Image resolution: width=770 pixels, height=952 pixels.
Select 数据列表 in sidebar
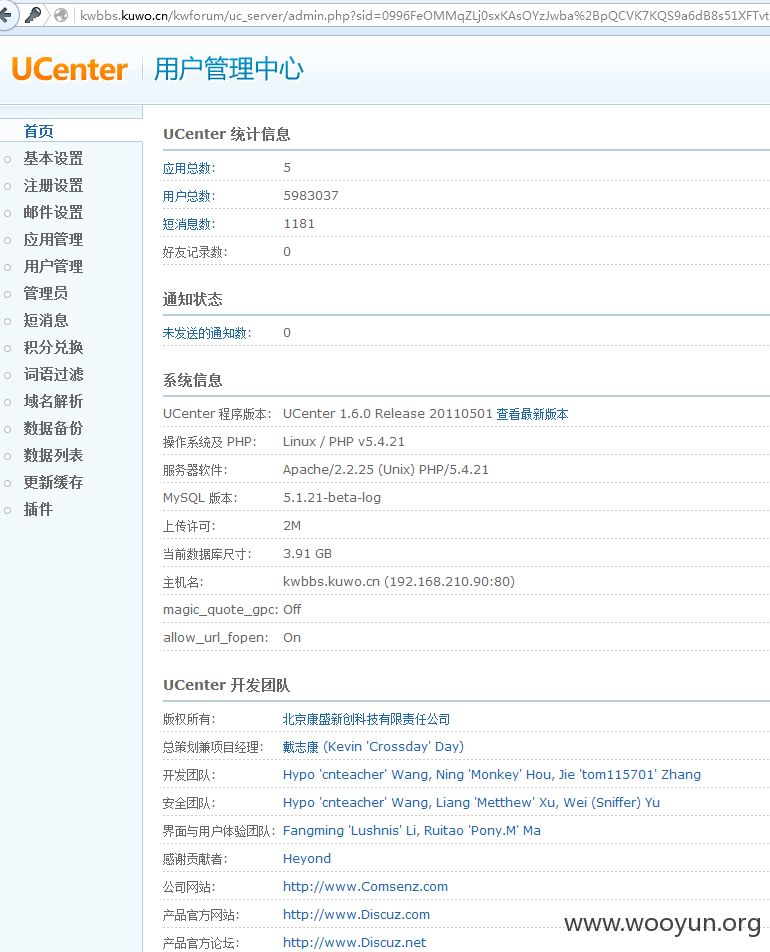[53, 455]
